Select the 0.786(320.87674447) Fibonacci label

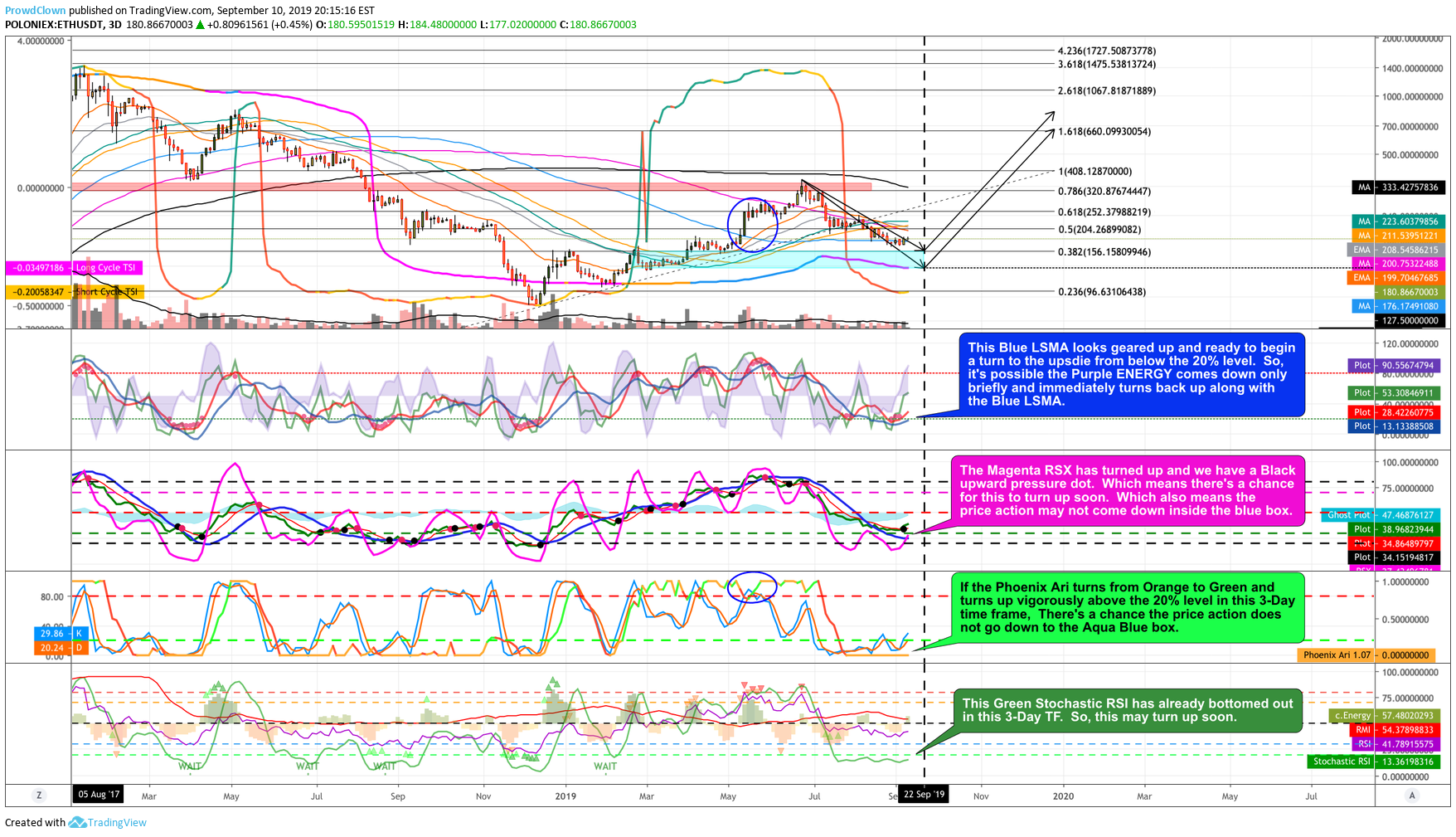click(x=1104, y=192)
